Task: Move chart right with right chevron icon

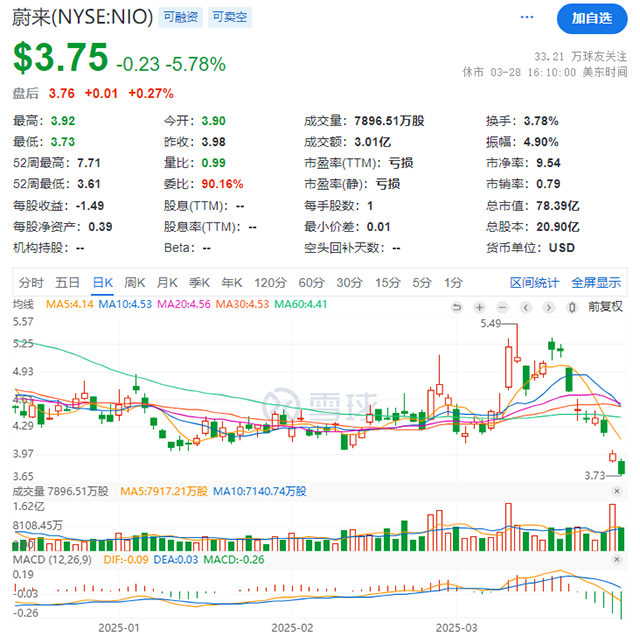Action: 549,307
